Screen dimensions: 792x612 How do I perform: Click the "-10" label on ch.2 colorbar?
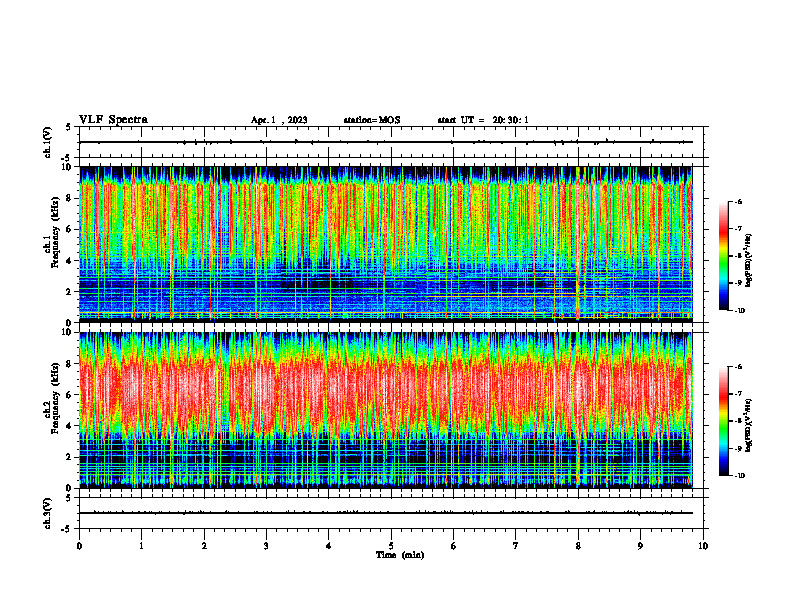click(739, 476)
